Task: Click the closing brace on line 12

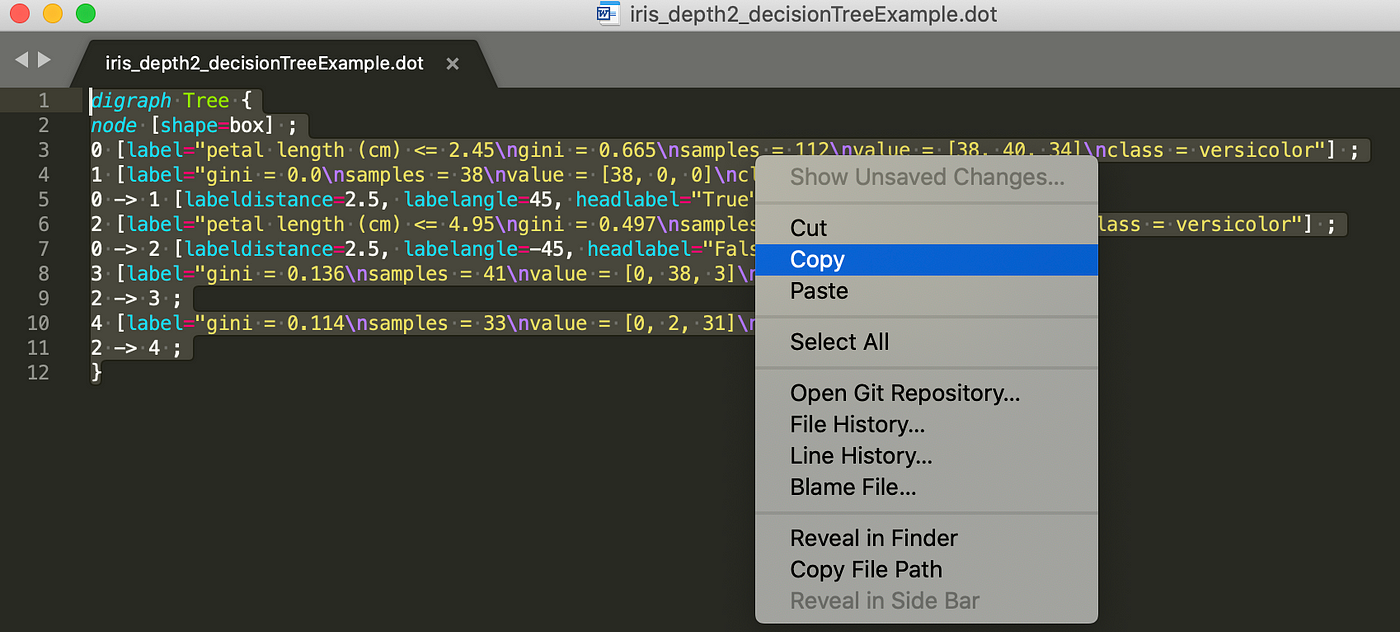Action: pos(96,373)
